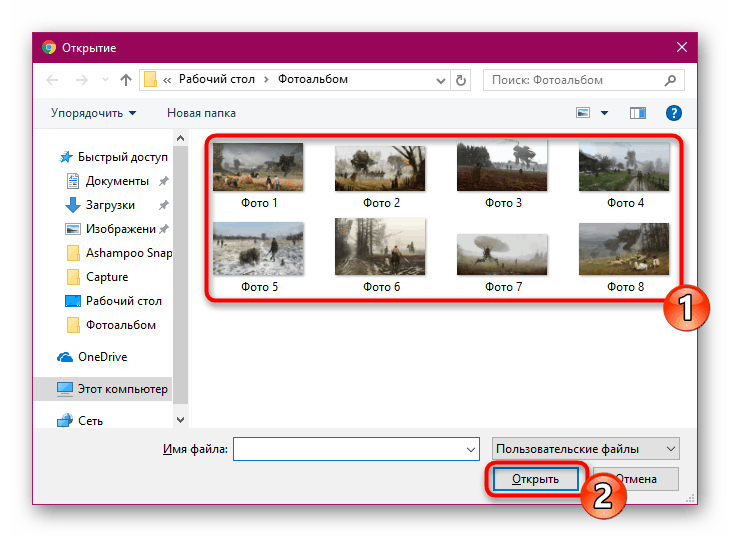Select Рабочий стол in the sidebar
This screenshot has width=730, height=537.
pos(113,301)
